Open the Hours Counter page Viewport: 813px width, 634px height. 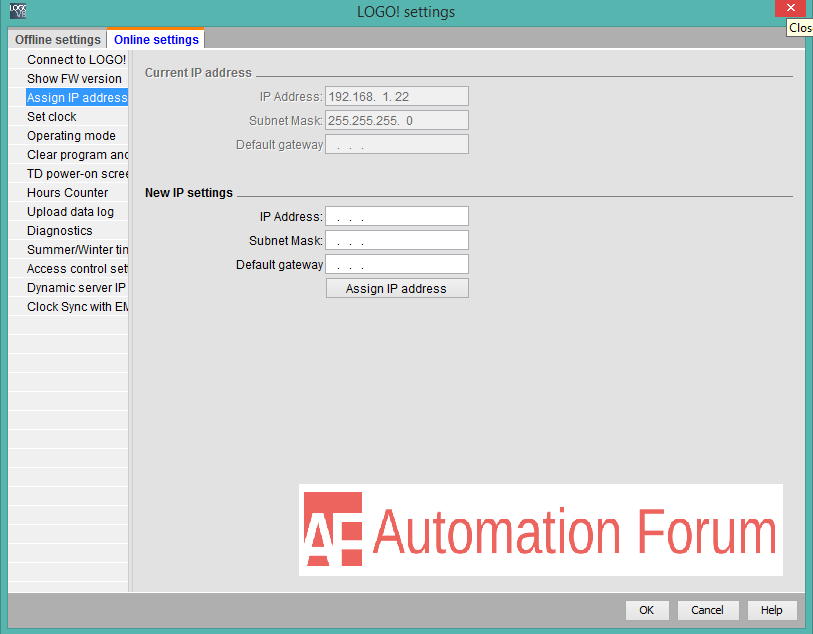(67, 192)
